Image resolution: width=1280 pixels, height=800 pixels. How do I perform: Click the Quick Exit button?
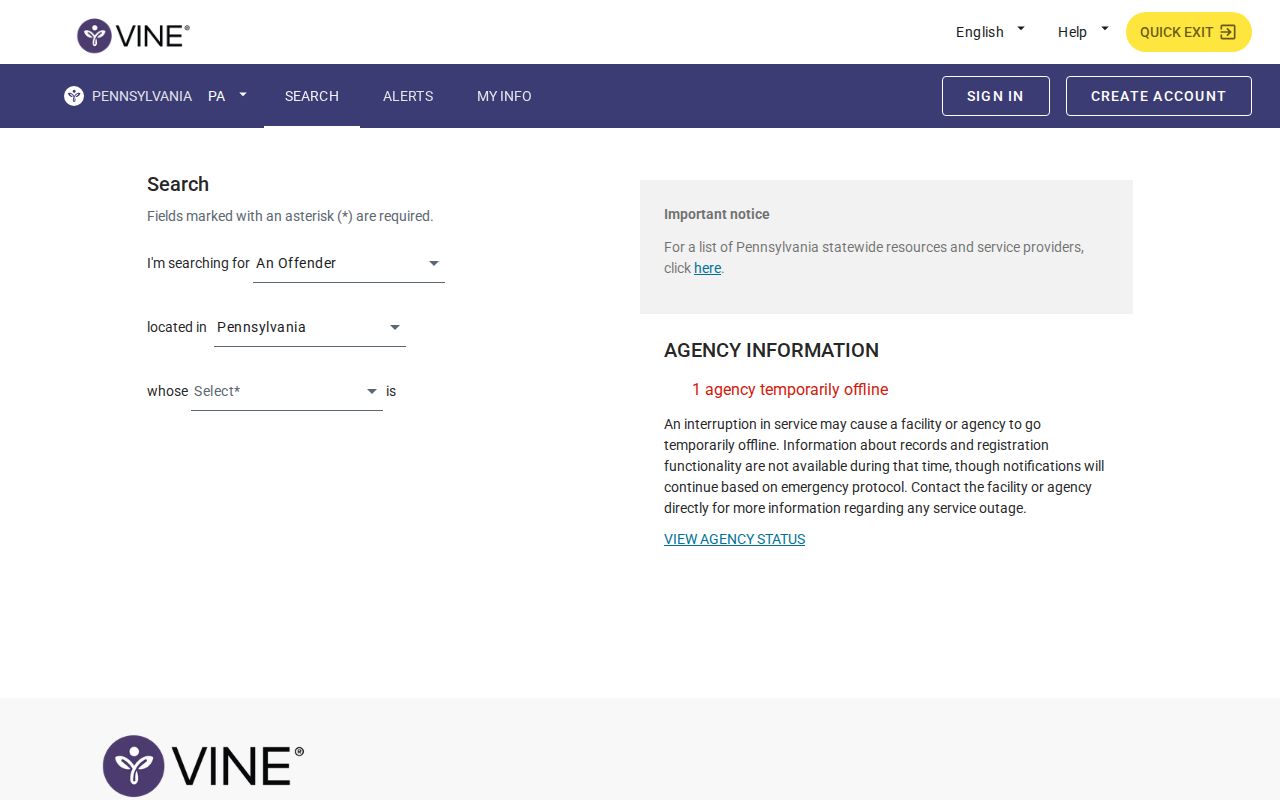[1189, 32]
